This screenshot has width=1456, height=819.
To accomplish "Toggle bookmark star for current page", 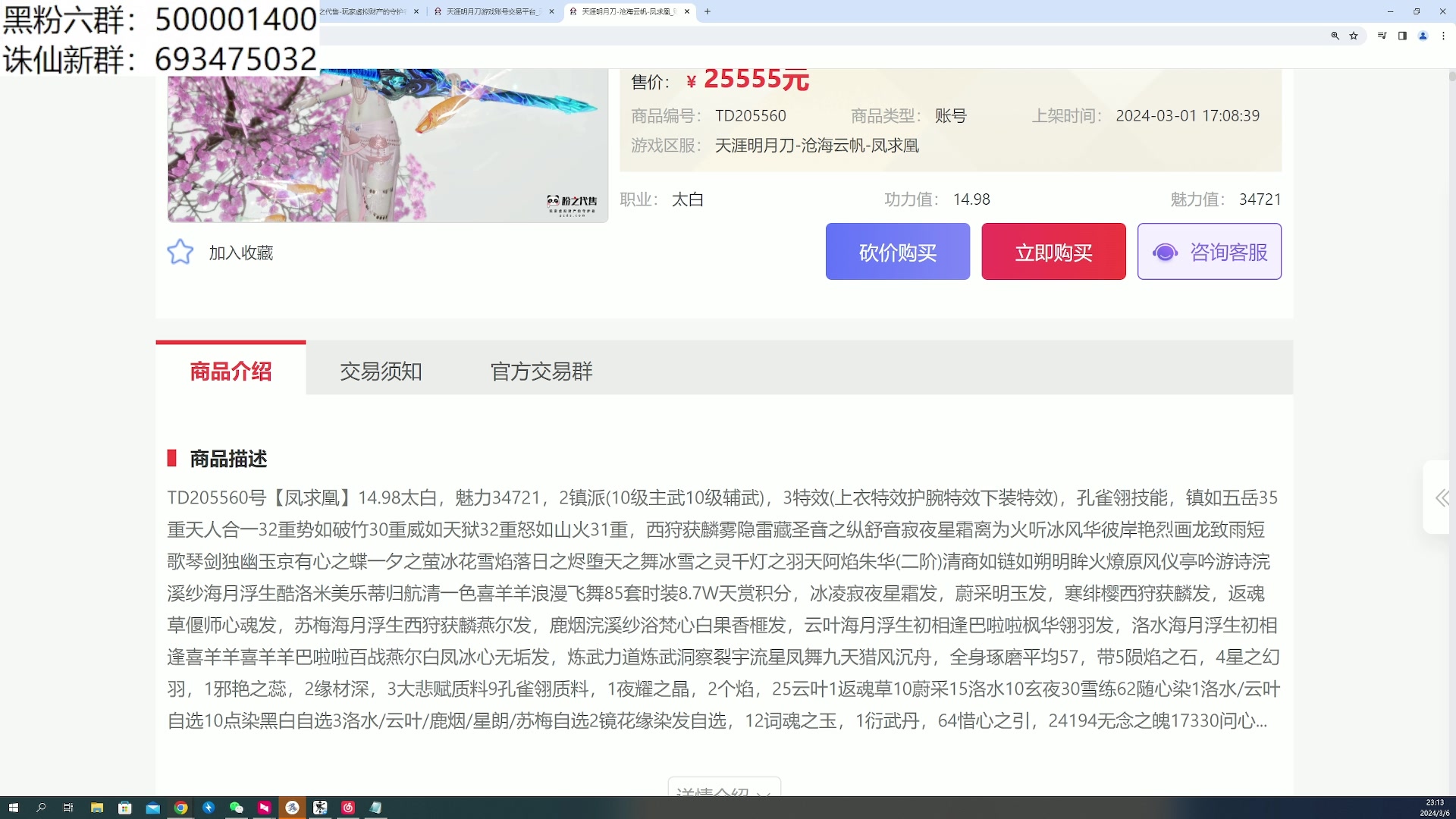I will pos(1354,36).
